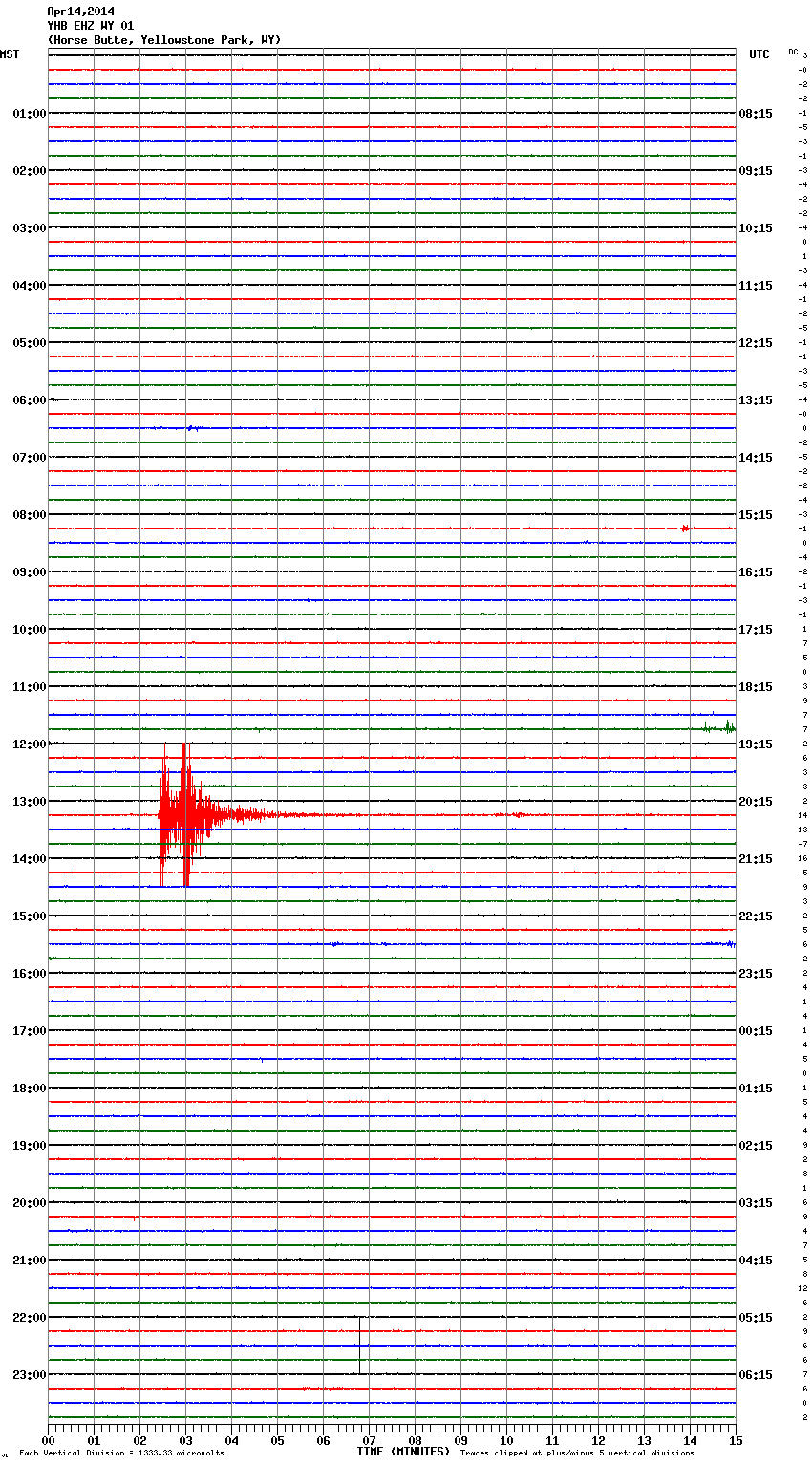Click the TIME (MINUTES) axis title

click(x=403, y=1452)
